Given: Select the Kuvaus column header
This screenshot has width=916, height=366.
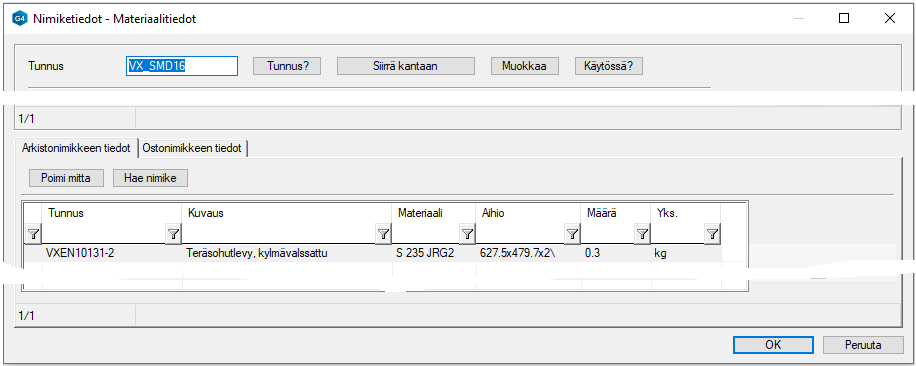Looking at the screenshot, I should (287, 214).
